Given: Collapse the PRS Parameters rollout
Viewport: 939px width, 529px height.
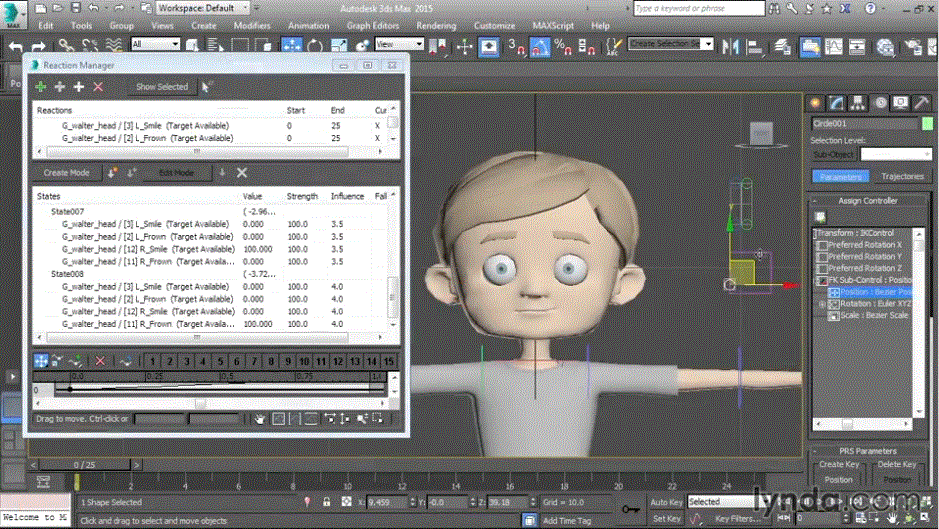Looking at the screenshot, I should pyautogui.click(x=867, y=451).
